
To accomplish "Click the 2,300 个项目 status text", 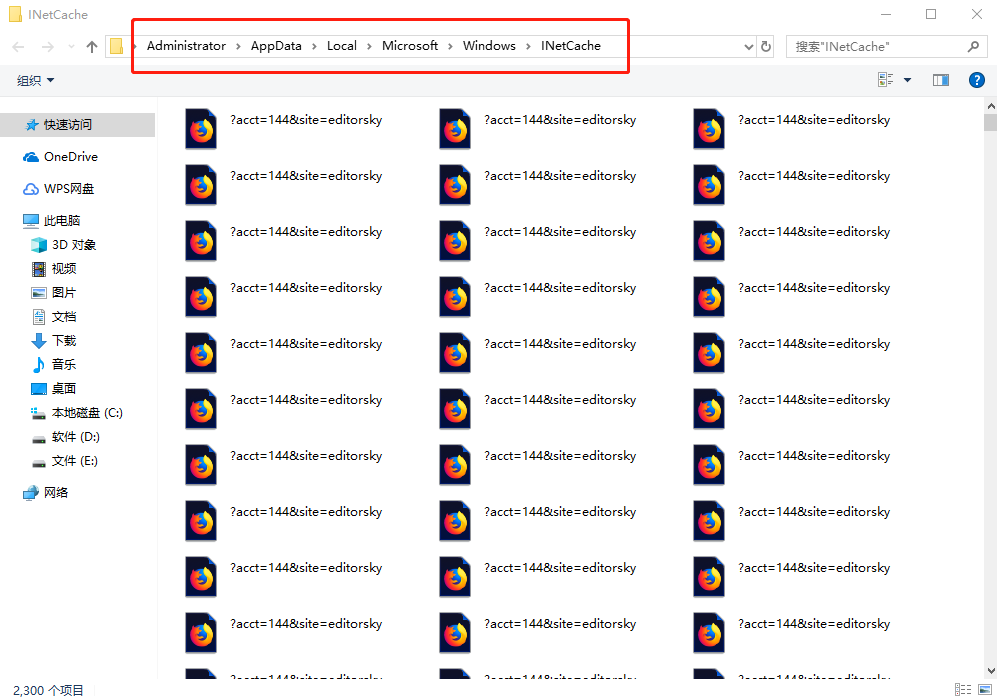I will (48, 690).
